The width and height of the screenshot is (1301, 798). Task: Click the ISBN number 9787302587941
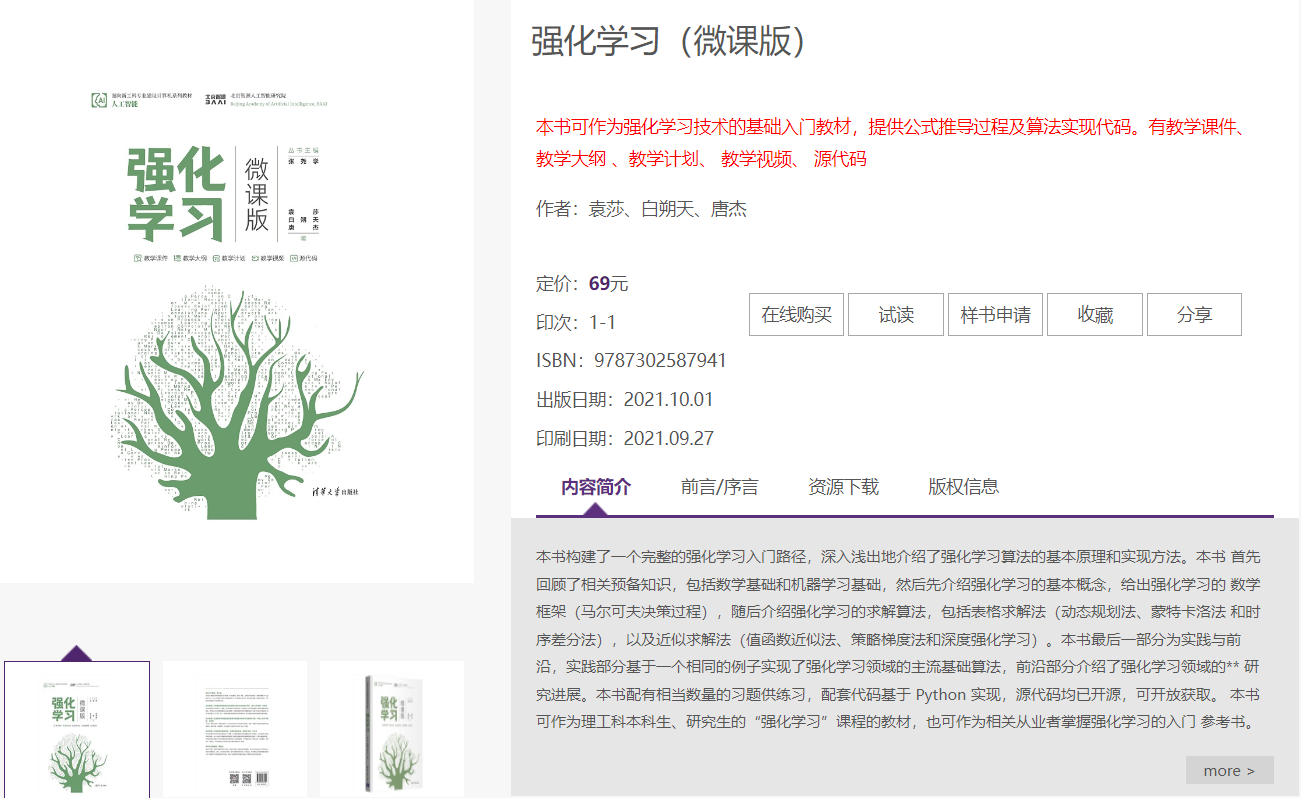(660, 360)
